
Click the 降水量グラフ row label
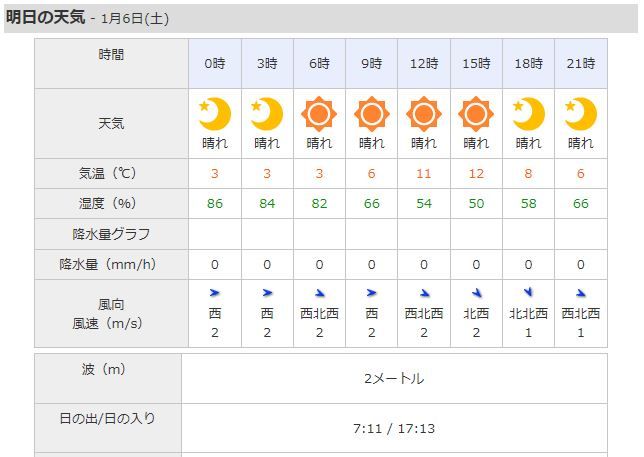coord(111,234)
